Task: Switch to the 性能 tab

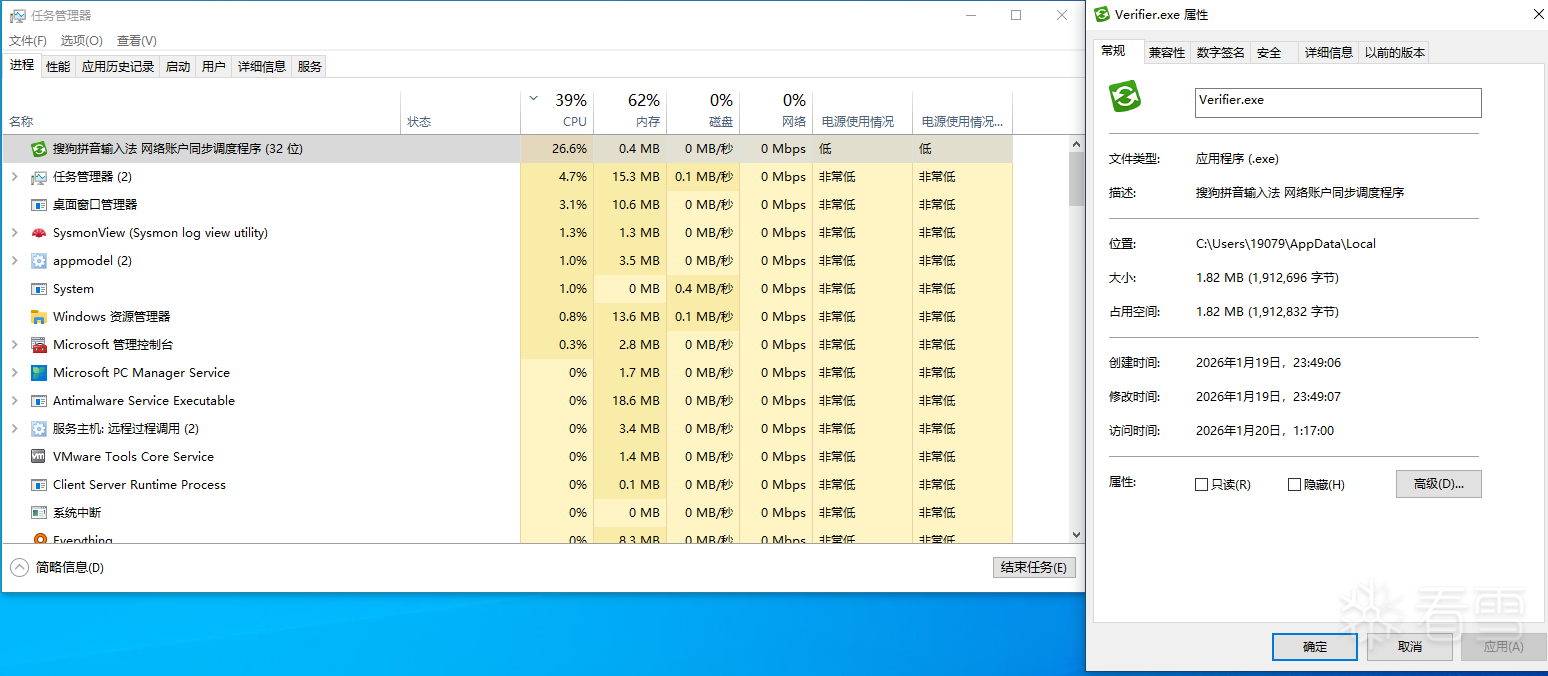Action: [x=58, y=67]
